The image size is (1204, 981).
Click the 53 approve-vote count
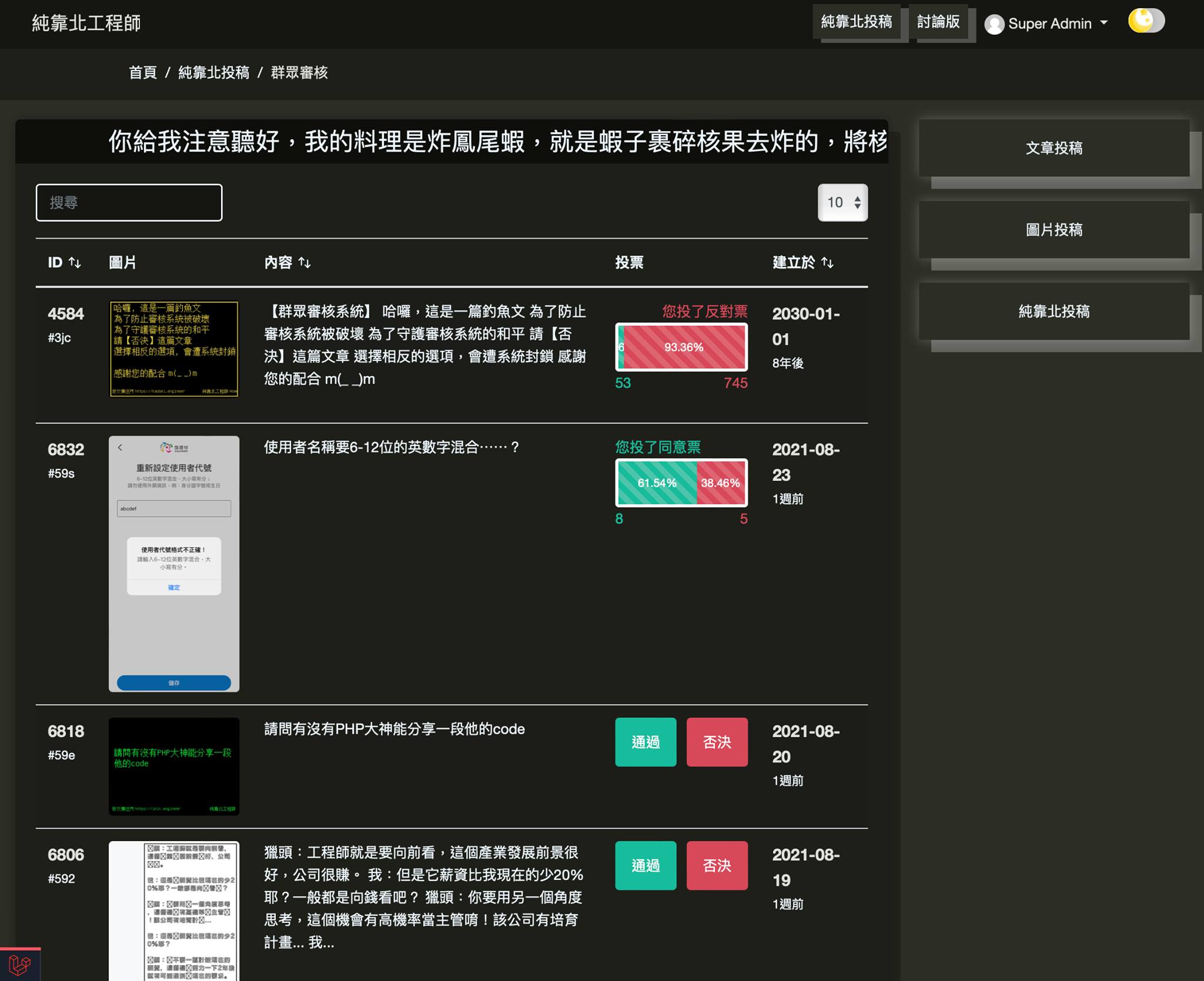(623, 383)
